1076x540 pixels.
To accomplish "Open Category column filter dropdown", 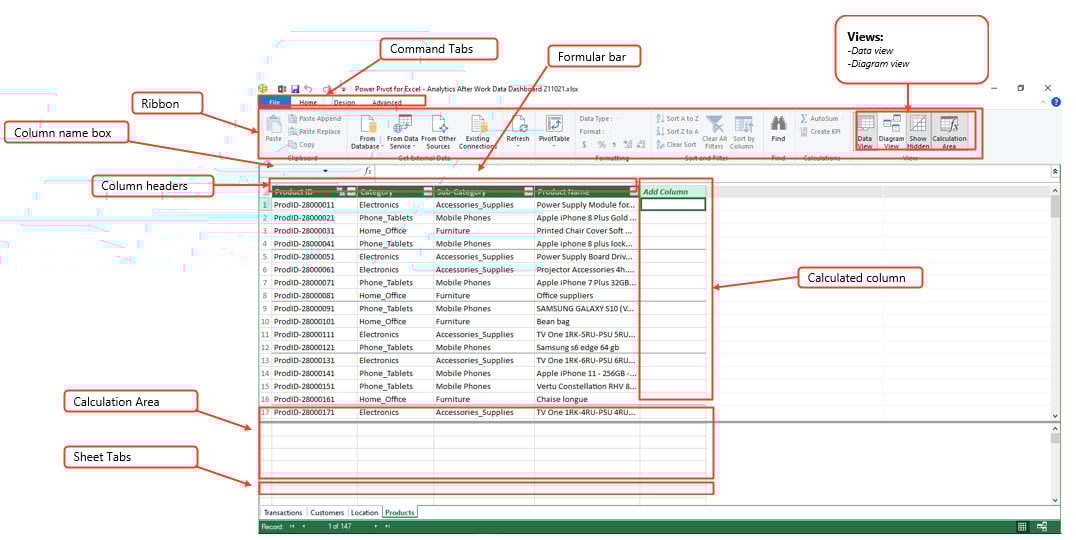I will [428, 192].
